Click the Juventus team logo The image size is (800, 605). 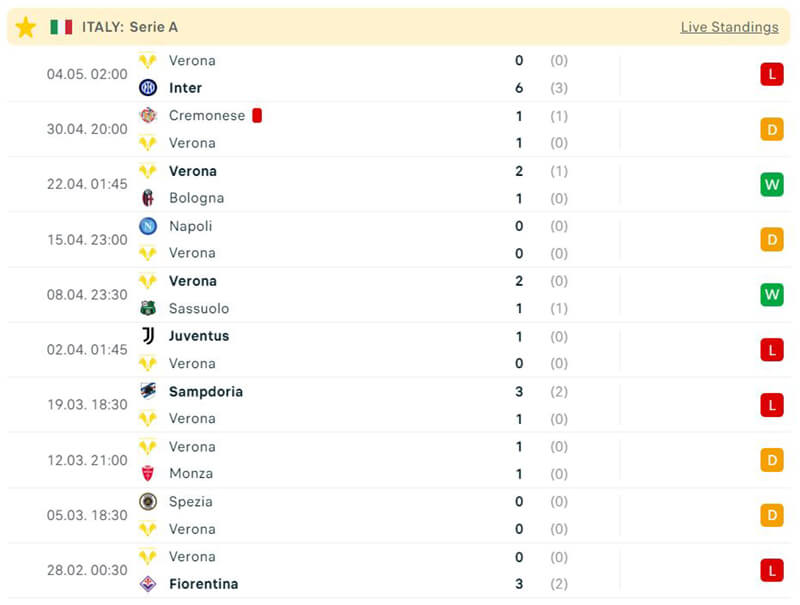148,336
